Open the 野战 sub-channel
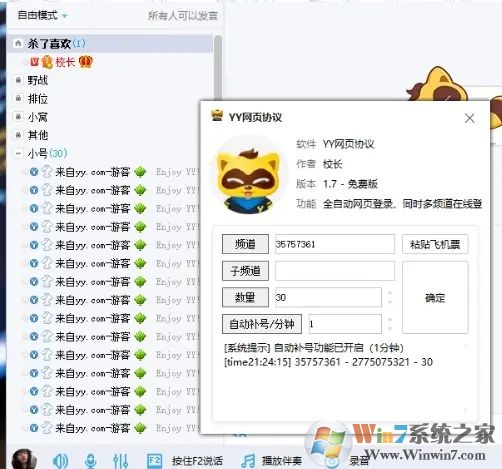Image resolution: width=502 pixels, height=469 pixels. [x=38, y=80]
